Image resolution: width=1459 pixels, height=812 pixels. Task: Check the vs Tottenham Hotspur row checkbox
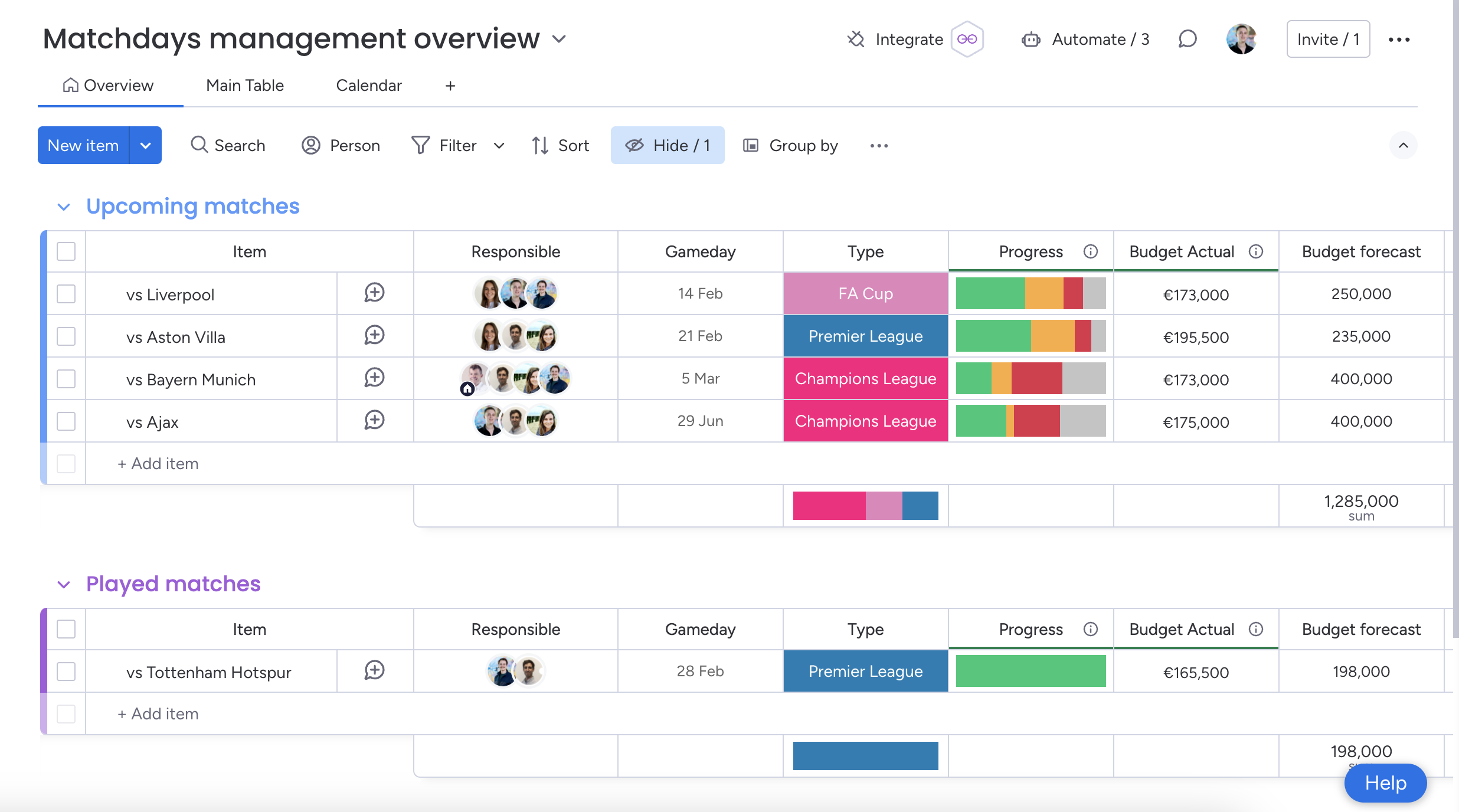pyautogui.click(x=66, y=672)
